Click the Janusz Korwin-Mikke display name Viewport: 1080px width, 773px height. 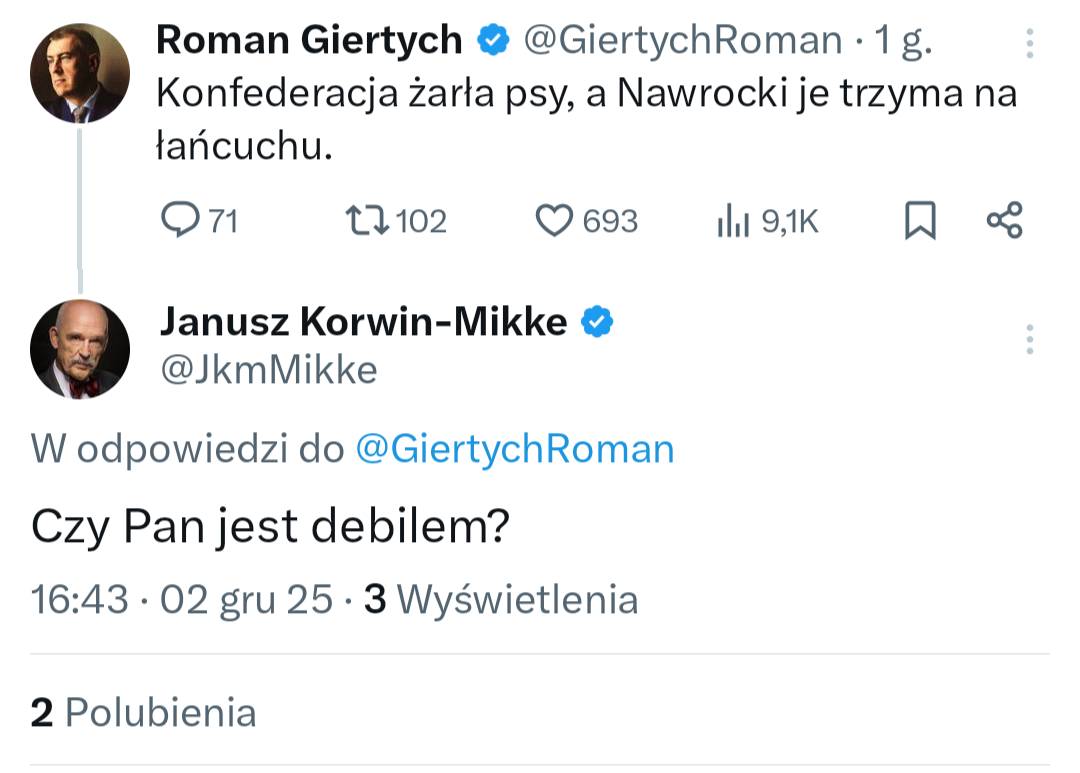click(363, 322)
